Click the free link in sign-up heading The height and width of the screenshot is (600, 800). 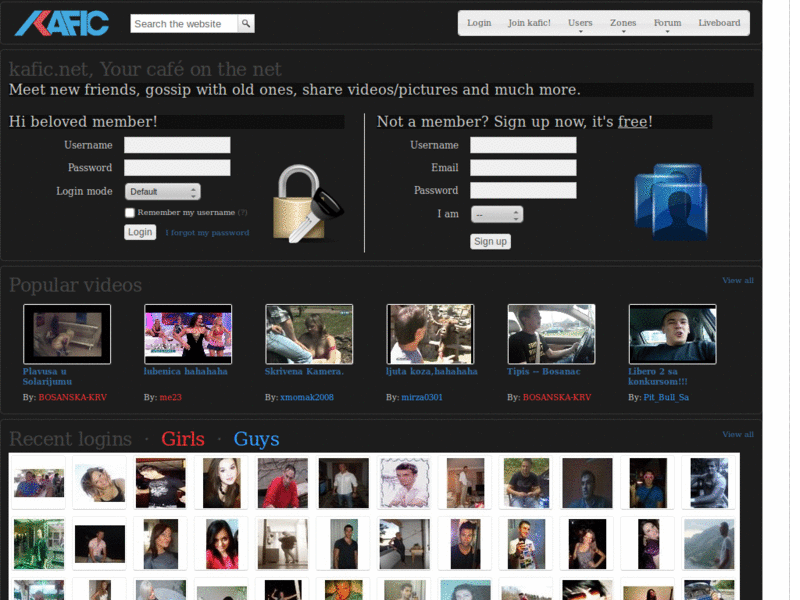(633, 121)
